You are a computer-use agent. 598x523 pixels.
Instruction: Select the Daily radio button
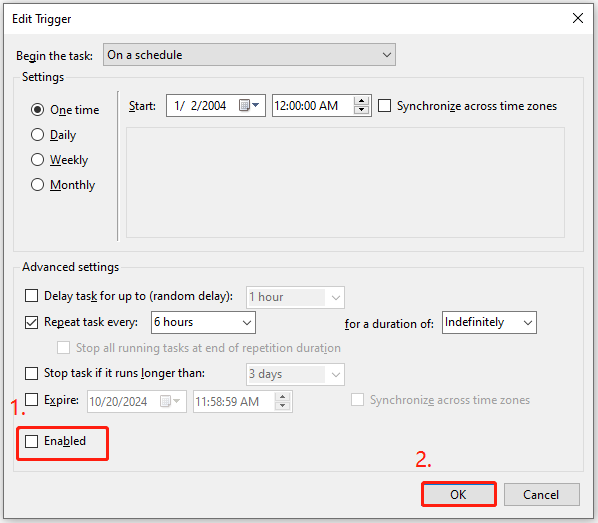click(37, 135)
